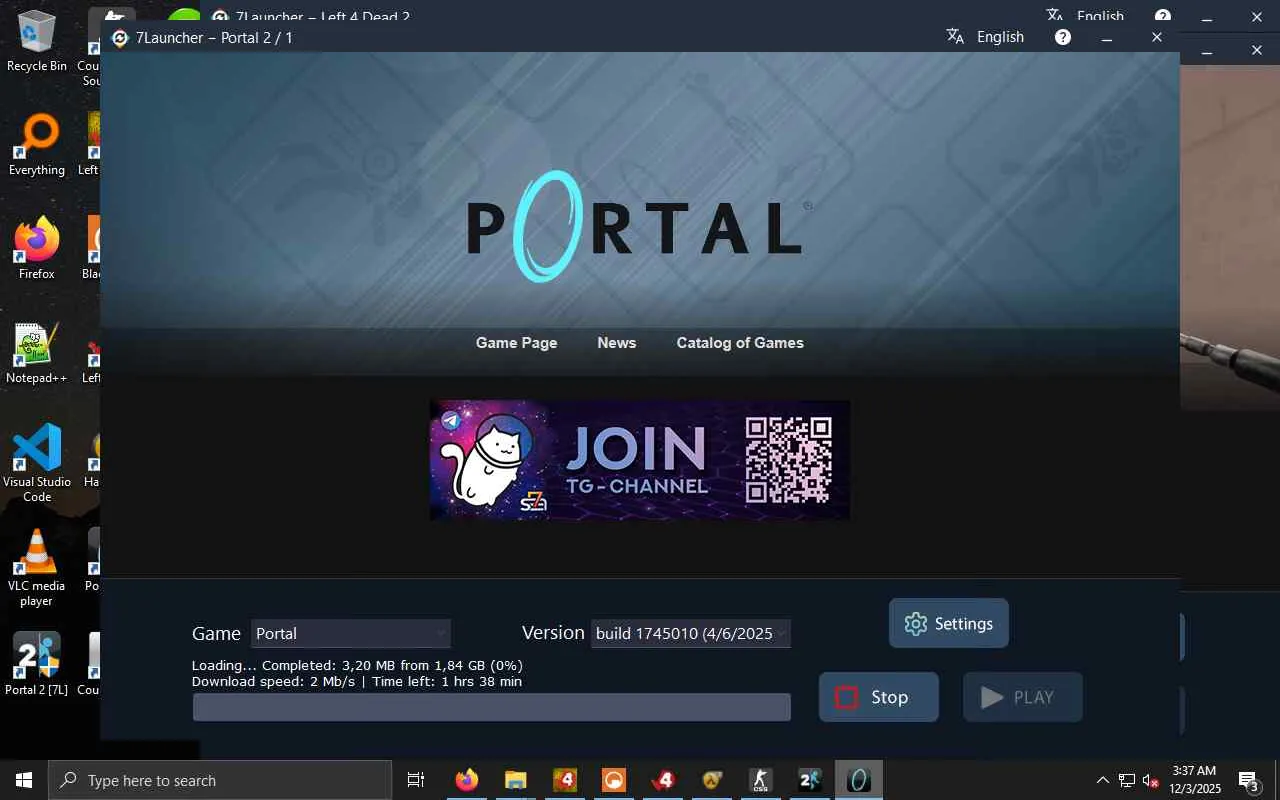
Task: Open the notification center icon
Action: click(x=1248, y=780)
